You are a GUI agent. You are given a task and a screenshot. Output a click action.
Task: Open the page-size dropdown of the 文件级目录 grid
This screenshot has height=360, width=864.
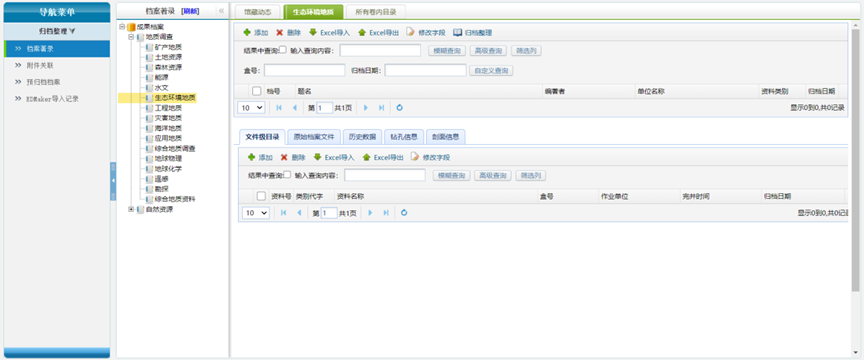point(256,213)
